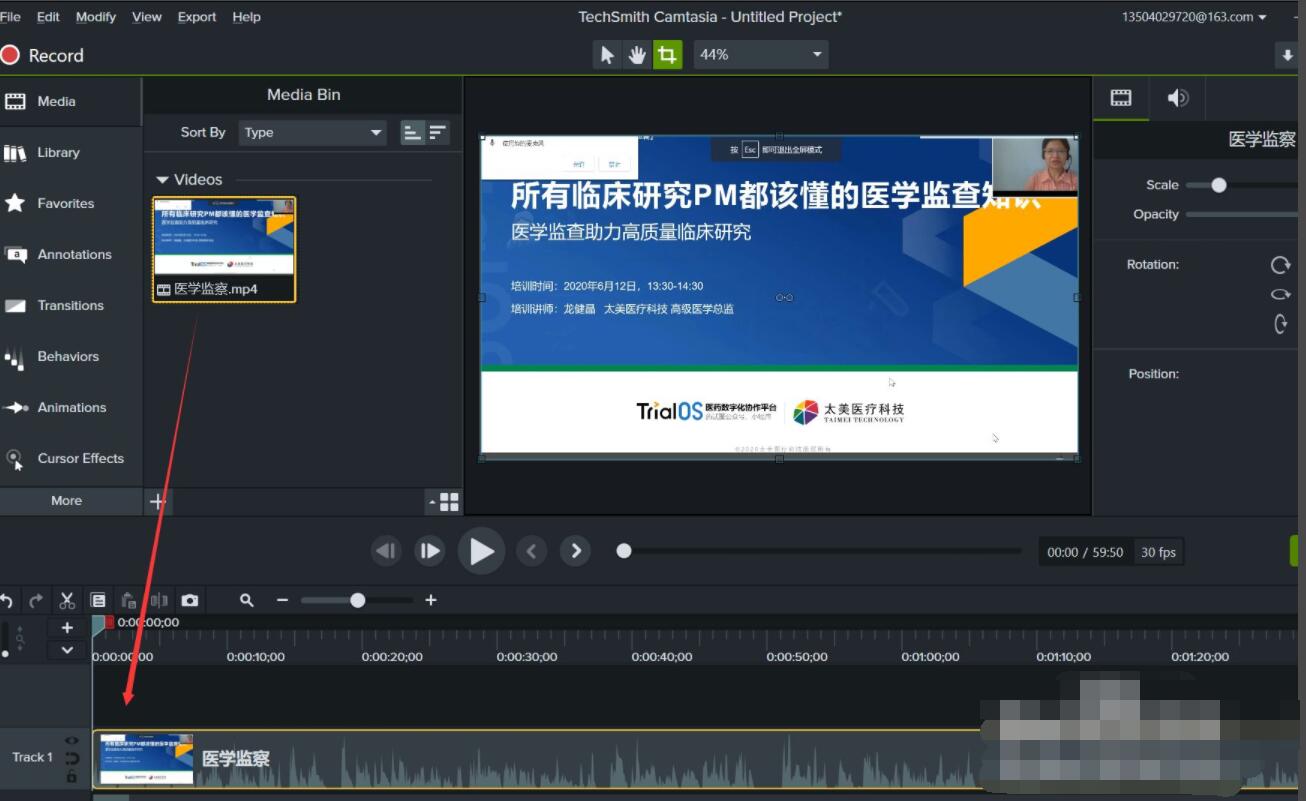Lock Track 1 with the lock icon
This screenshot has width=1306, height=801.
[71, 776]
